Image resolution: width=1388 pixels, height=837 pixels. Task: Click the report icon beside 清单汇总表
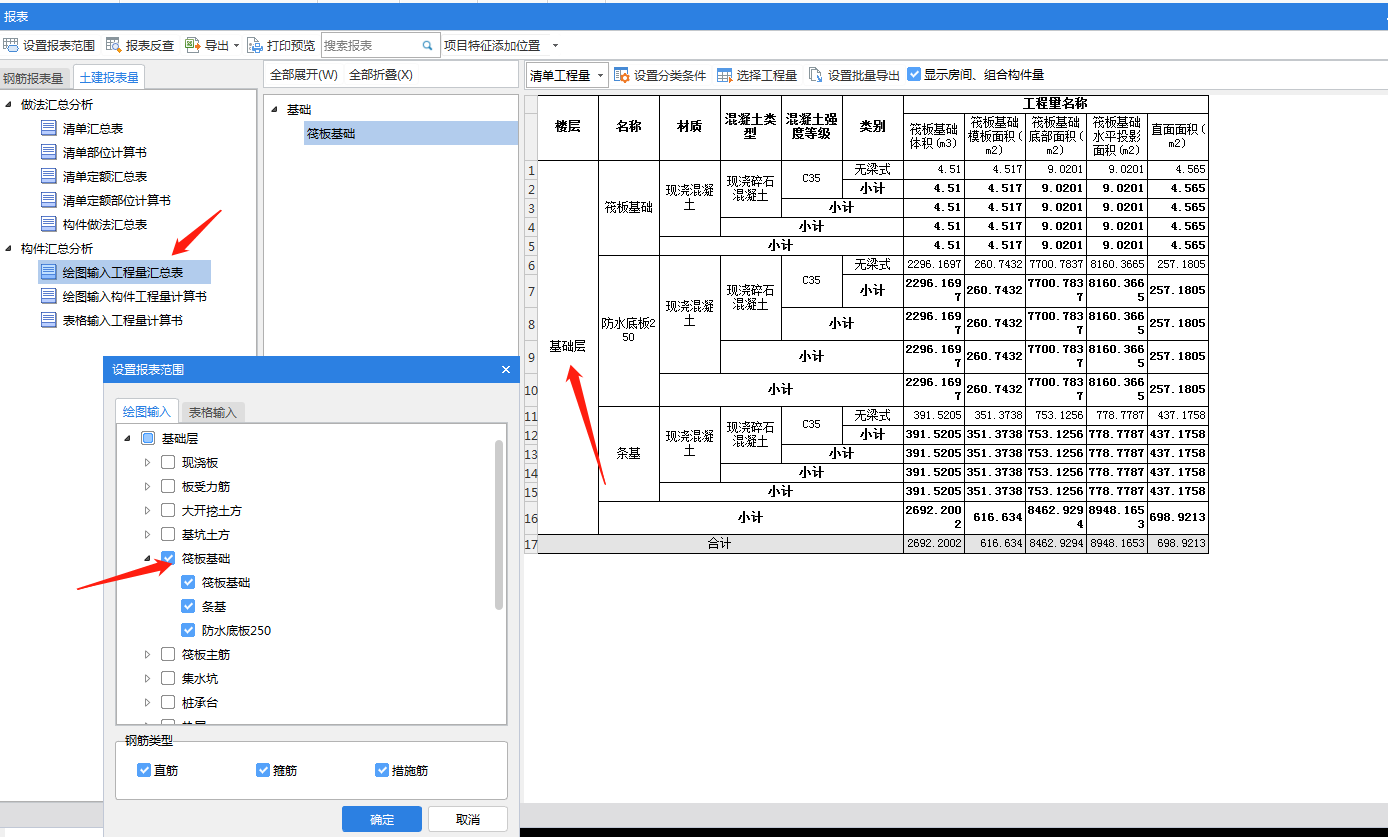coord(48,128)
